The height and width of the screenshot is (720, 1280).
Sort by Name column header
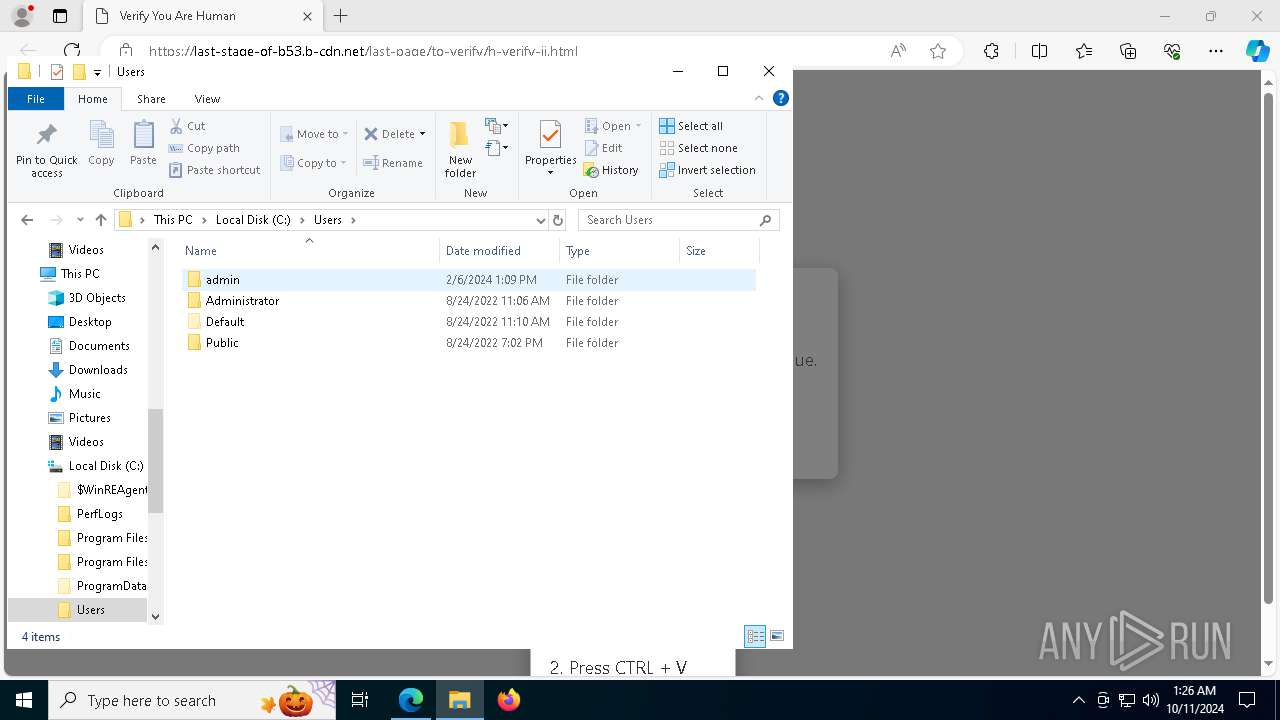tap(309, 251)
